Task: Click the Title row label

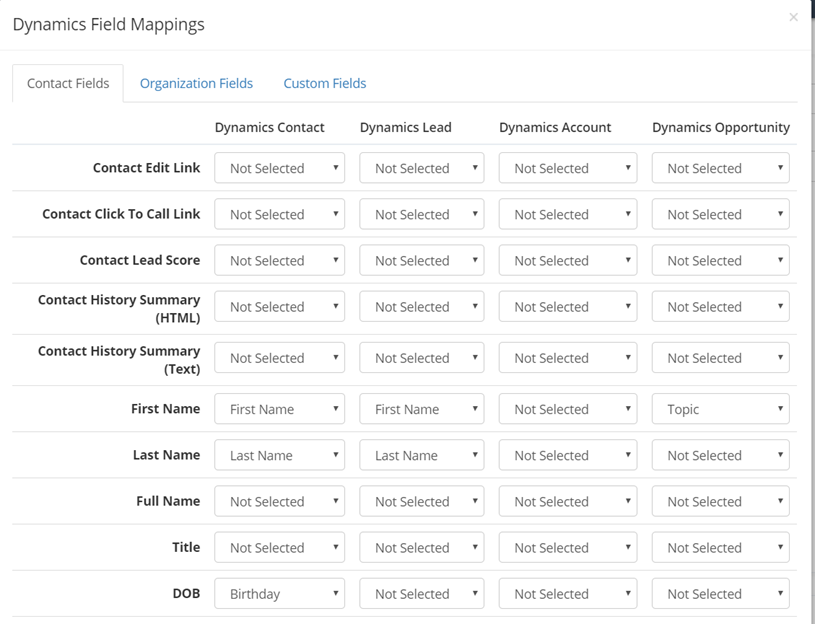Action: click(x=186, y=548)
